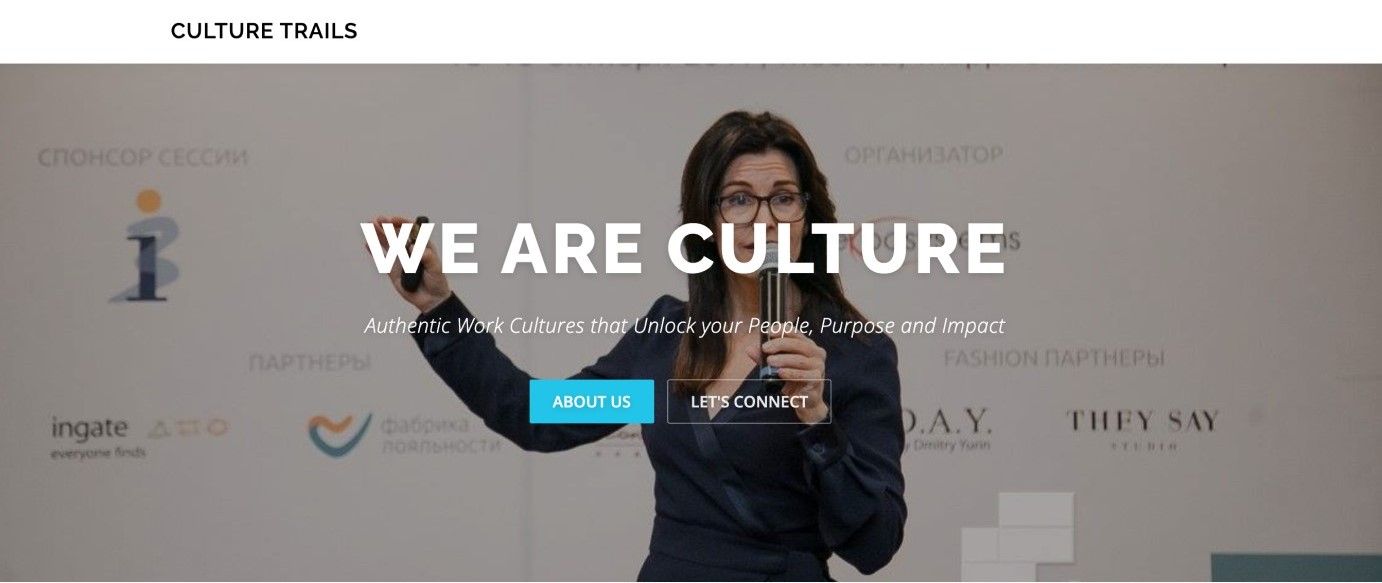This screenshot has width=1382, height=583.
Task: Click the presentation clicker in raised hand
Action: click(413, 255)
